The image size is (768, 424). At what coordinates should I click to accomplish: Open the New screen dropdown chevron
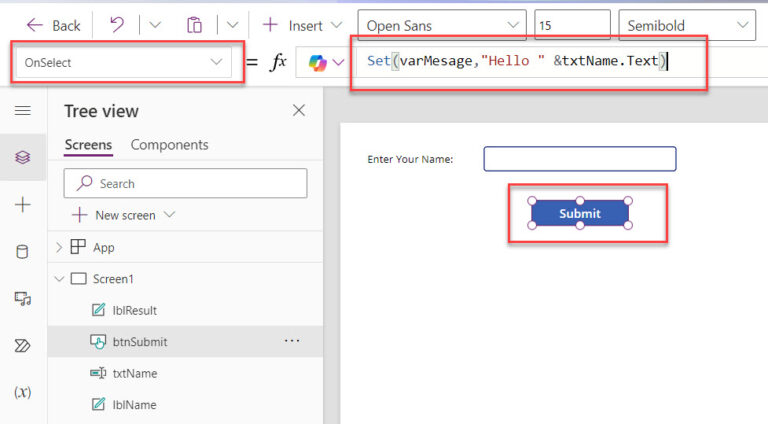coord(169,214)
